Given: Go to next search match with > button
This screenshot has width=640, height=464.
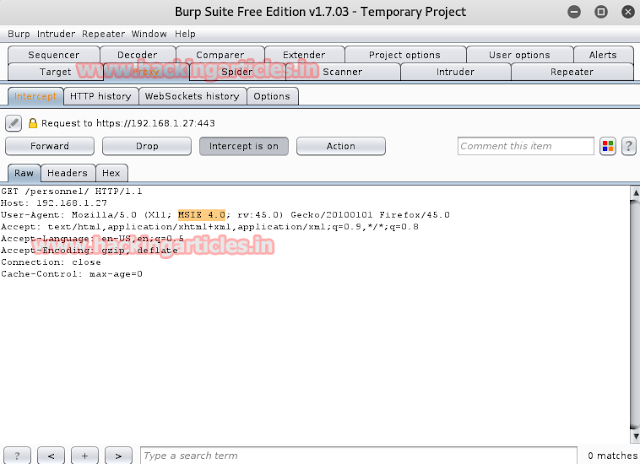Looking at the screenshot, I should [x=118, y=455].
